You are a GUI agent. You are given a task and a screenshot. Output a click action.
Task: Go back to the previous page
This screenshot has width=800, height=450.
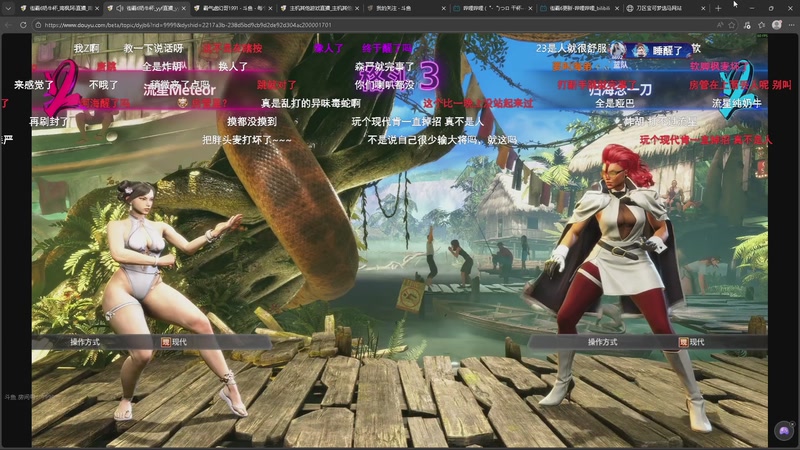click(8, 24)
